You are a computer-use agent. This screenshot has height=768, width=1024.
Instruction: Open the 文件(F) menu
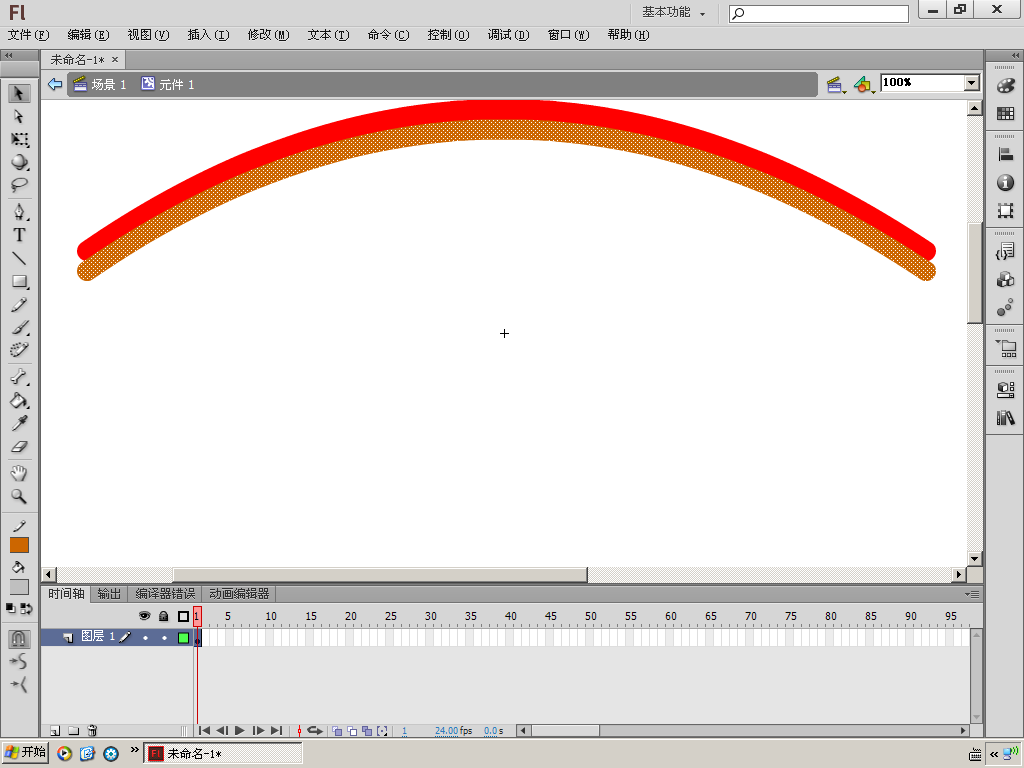pos(28,35)
